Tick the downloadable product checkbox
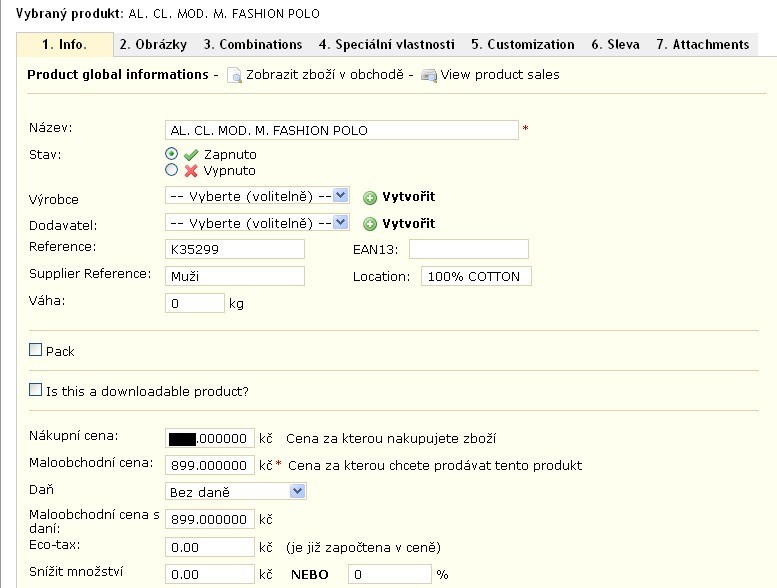 click(36, 390)
